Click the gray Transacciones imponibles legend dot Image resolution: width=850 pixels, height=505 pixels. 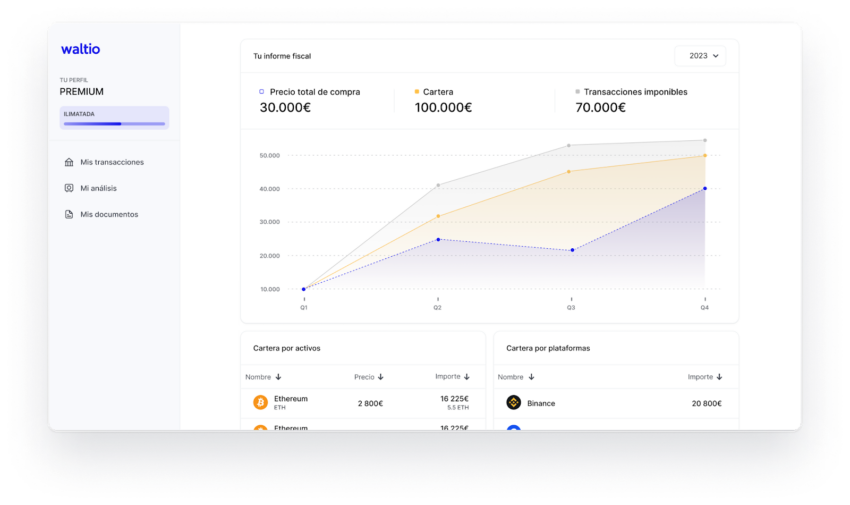pyautogui.click(x=577, y=92)
